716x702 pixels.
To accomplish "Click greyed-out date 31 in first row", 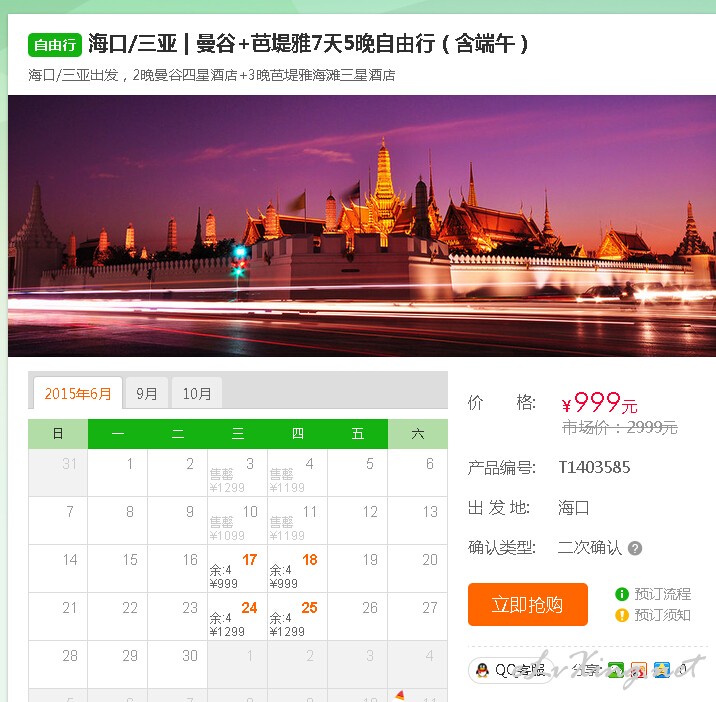I will (x=58, y=473).
